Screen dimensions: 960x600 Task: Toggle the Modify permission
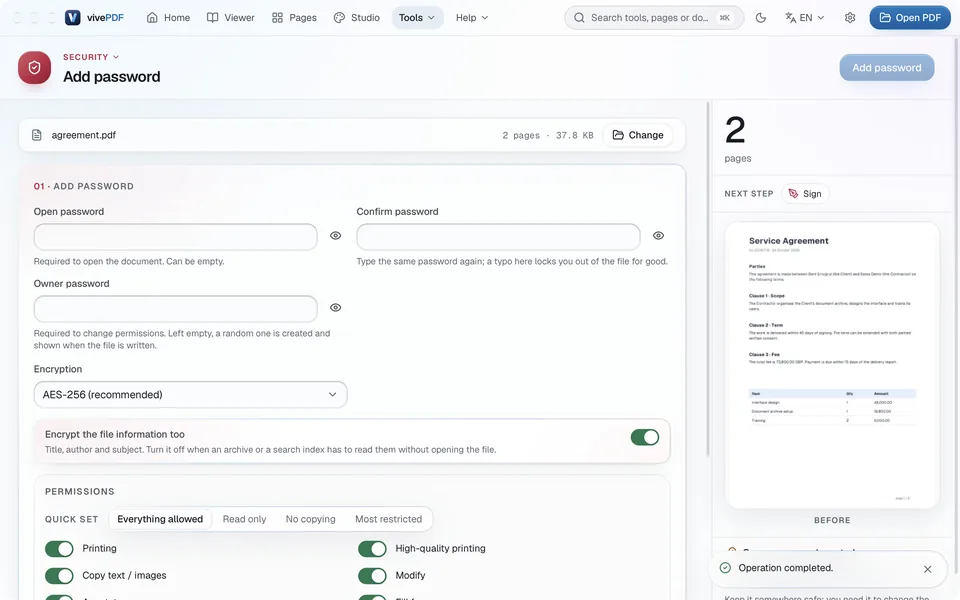click(372, 576)
